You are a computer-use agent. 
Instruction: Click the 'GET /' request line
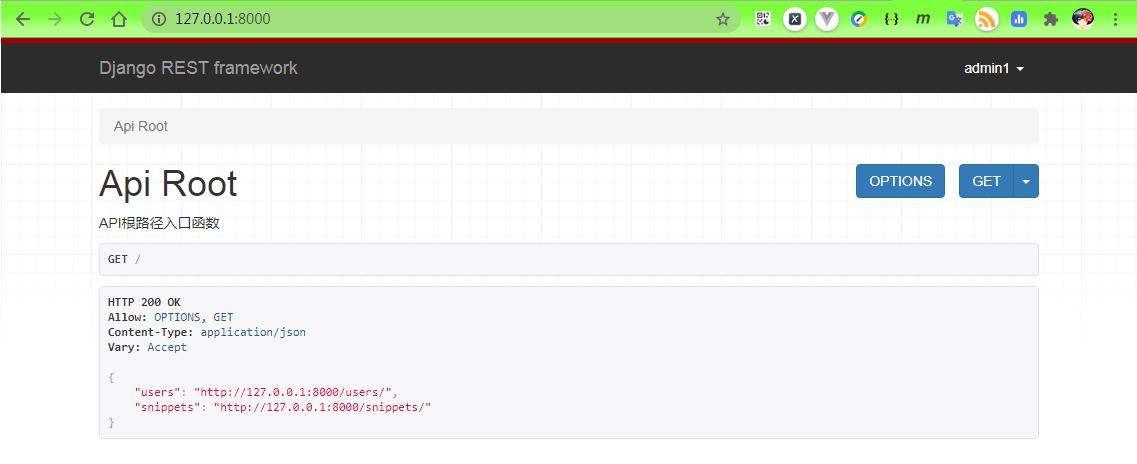[124, 260]
